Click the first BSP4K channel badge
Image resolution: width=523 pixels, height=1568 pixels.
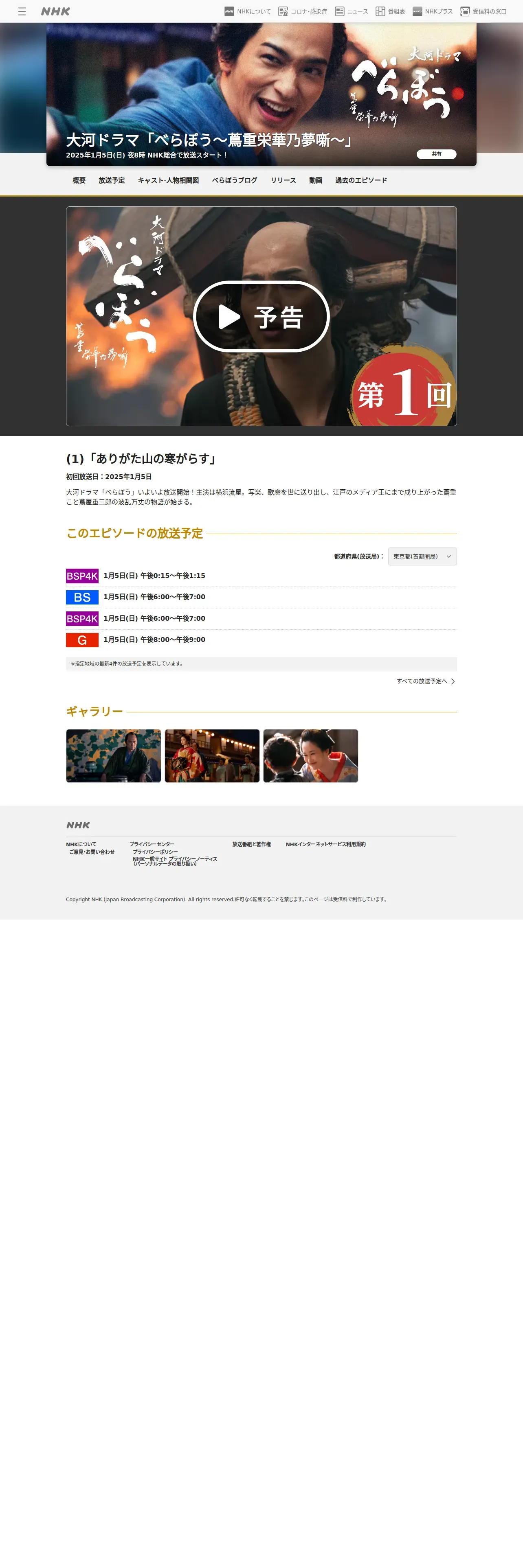coord(82,576)
